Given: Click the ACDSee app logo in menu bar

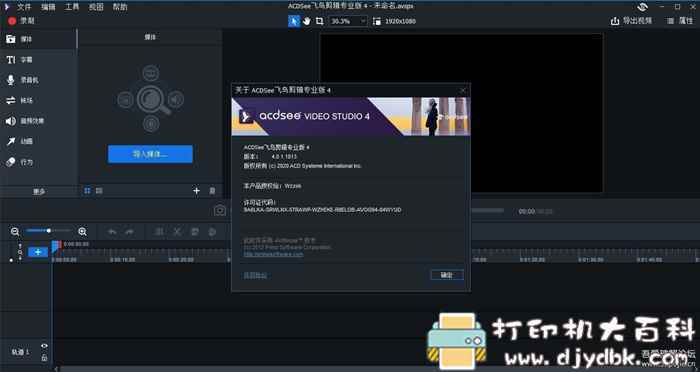Looking at the screenshot, I should coord(6,7).
